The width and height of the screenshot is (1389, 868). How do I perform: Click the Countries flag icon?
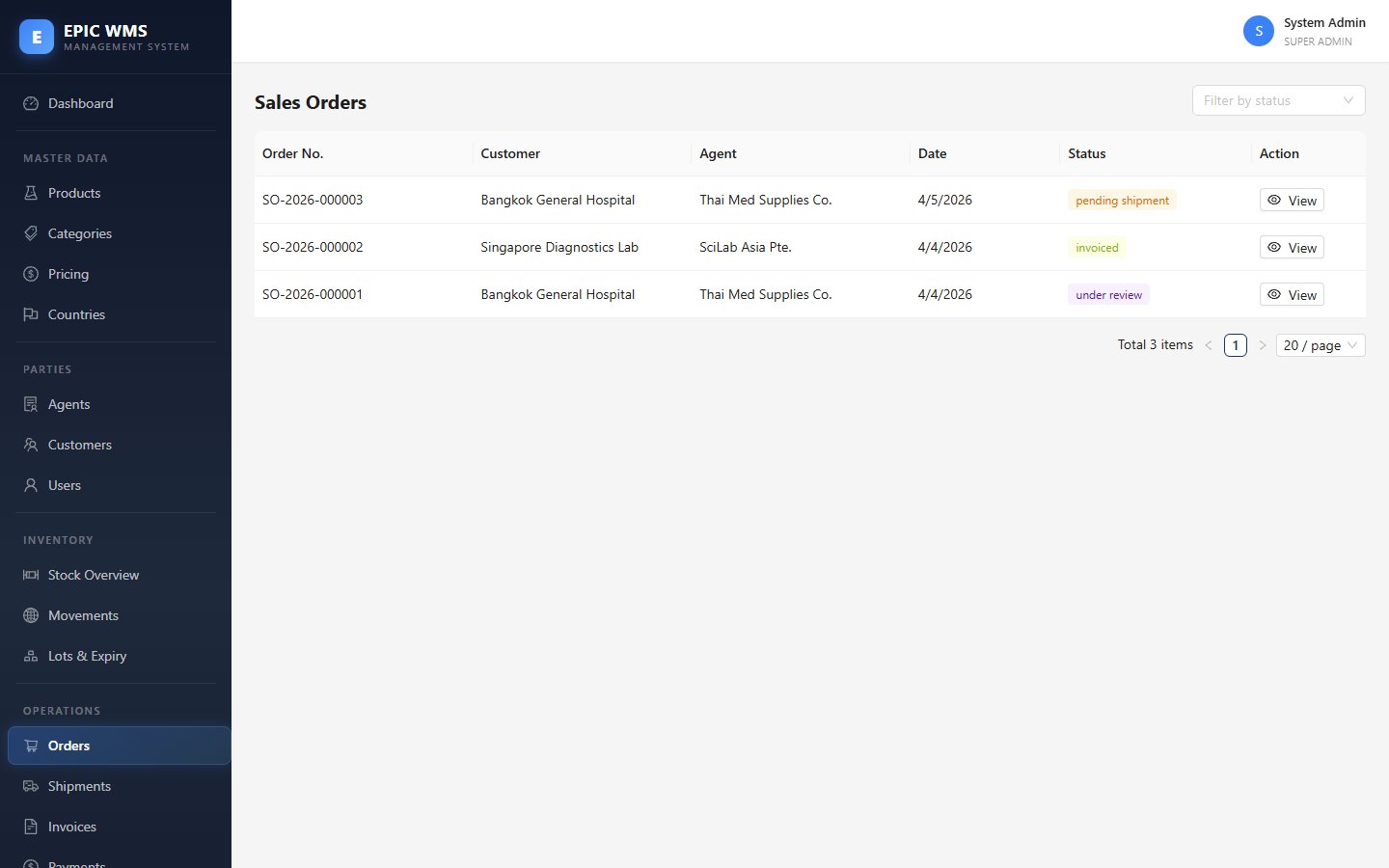[x=31, y=314]
